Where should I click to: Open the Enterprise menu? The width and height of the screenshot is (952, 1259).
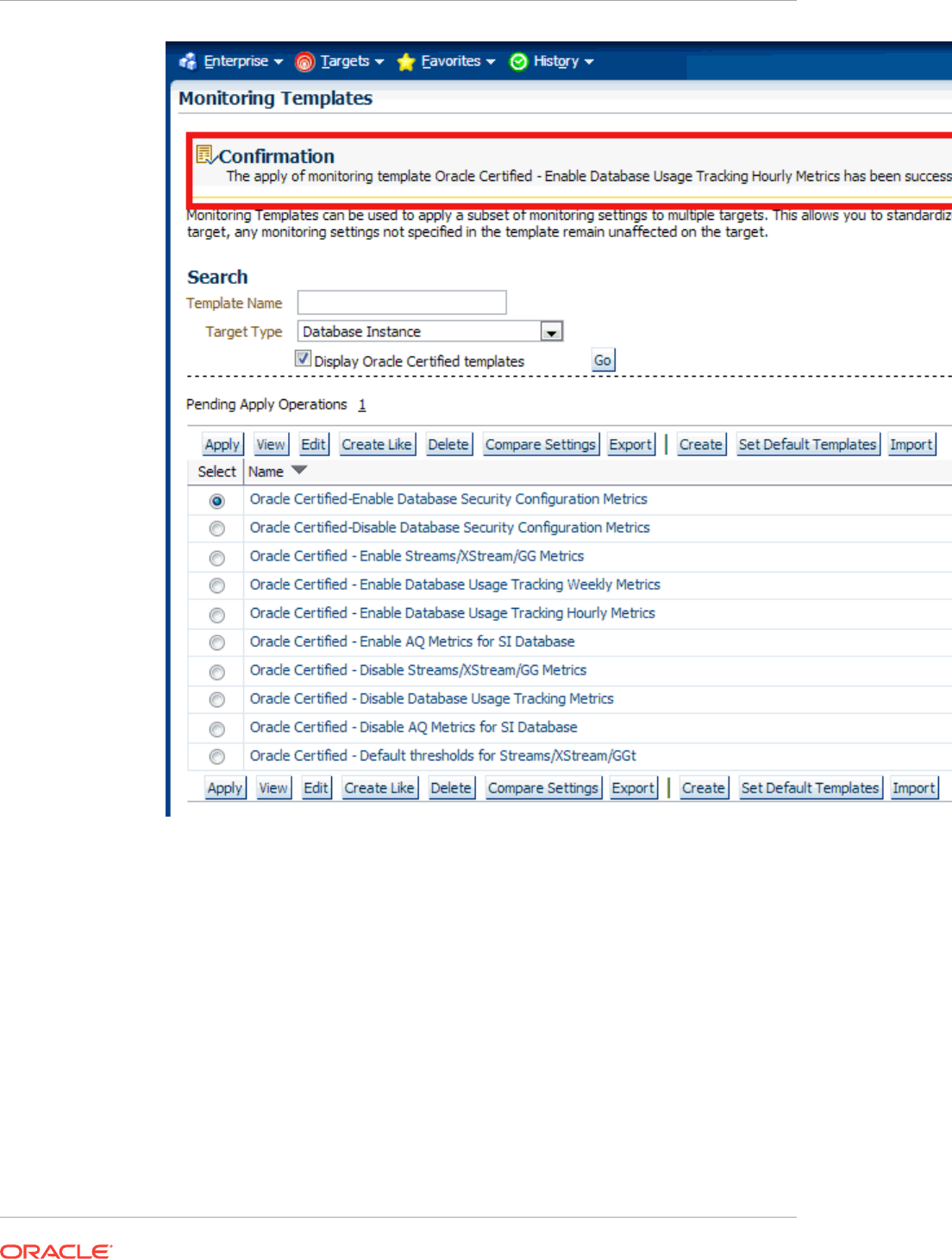tap(242, 61)
